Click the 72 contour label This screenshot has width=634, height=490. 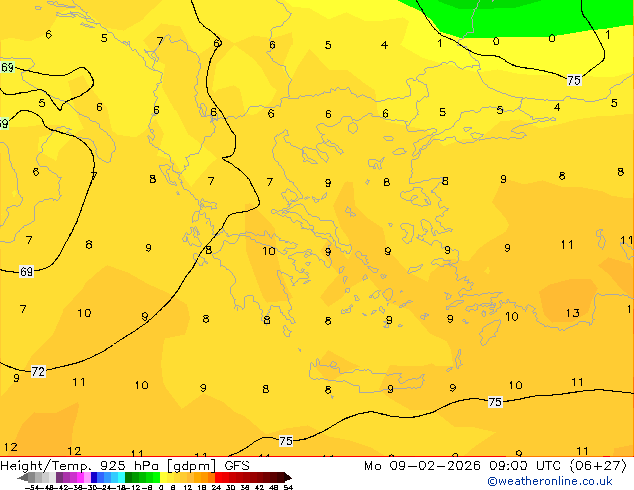38,371
